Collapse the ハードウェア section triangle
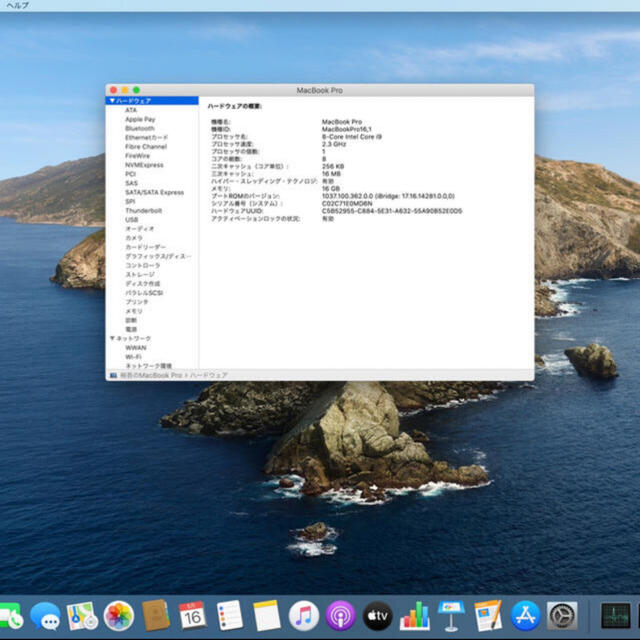Viewport: 640px width, 640px height. point(112,100)
